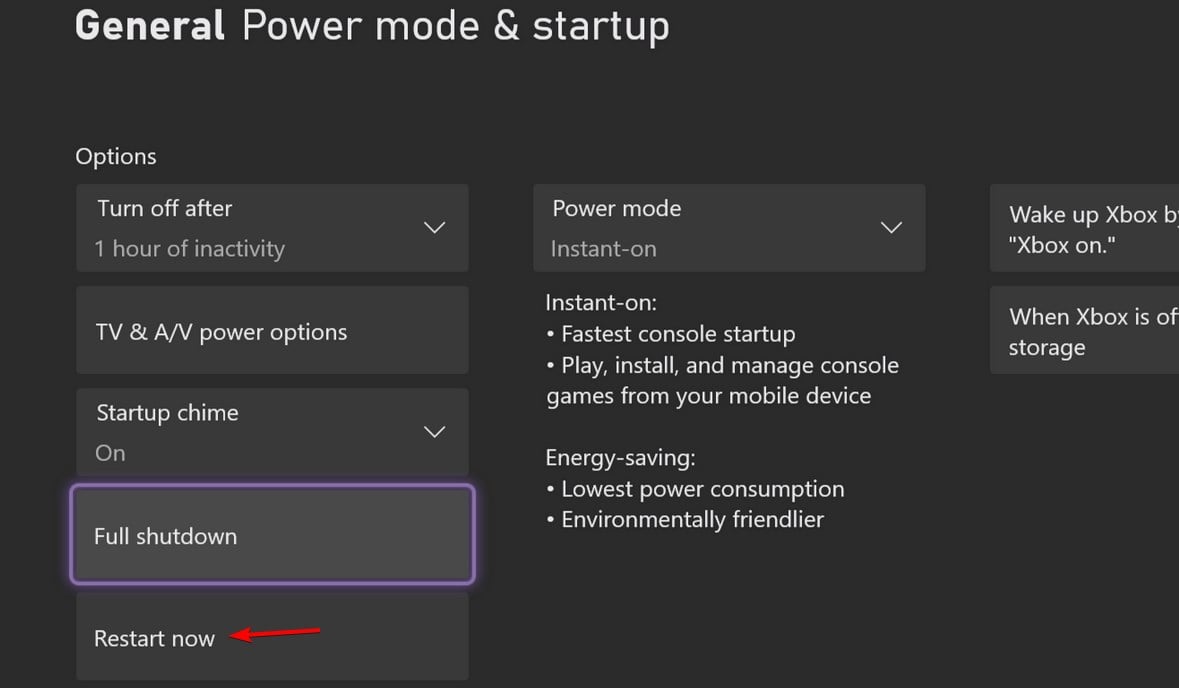Click the "Fastest console startup" bullet text
Viewport: 1179px width, 688px height.
click(x=678, y=334)
